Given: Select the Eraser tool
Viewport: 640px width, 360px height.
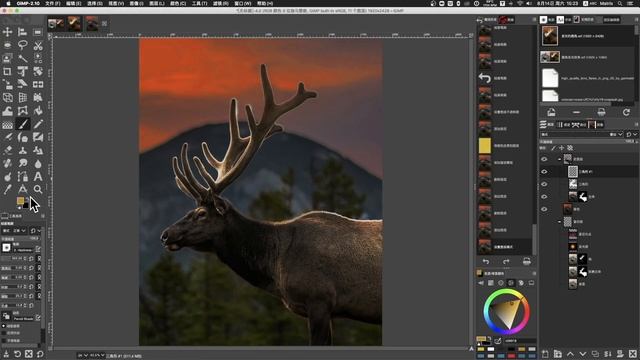Looking at the screenshot, I should click(7, 150).
